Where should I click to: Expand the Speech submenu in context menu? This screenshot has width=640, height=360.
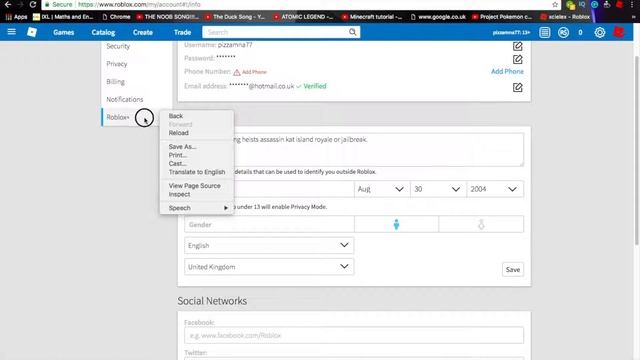click(197, 208)
